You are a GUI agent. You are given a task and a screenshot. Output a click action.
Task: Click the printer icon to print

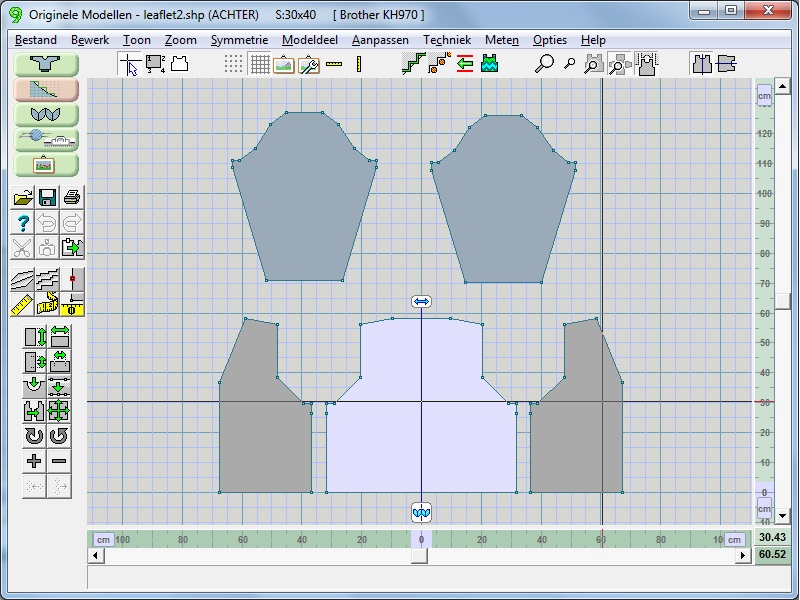click(72, 197)
